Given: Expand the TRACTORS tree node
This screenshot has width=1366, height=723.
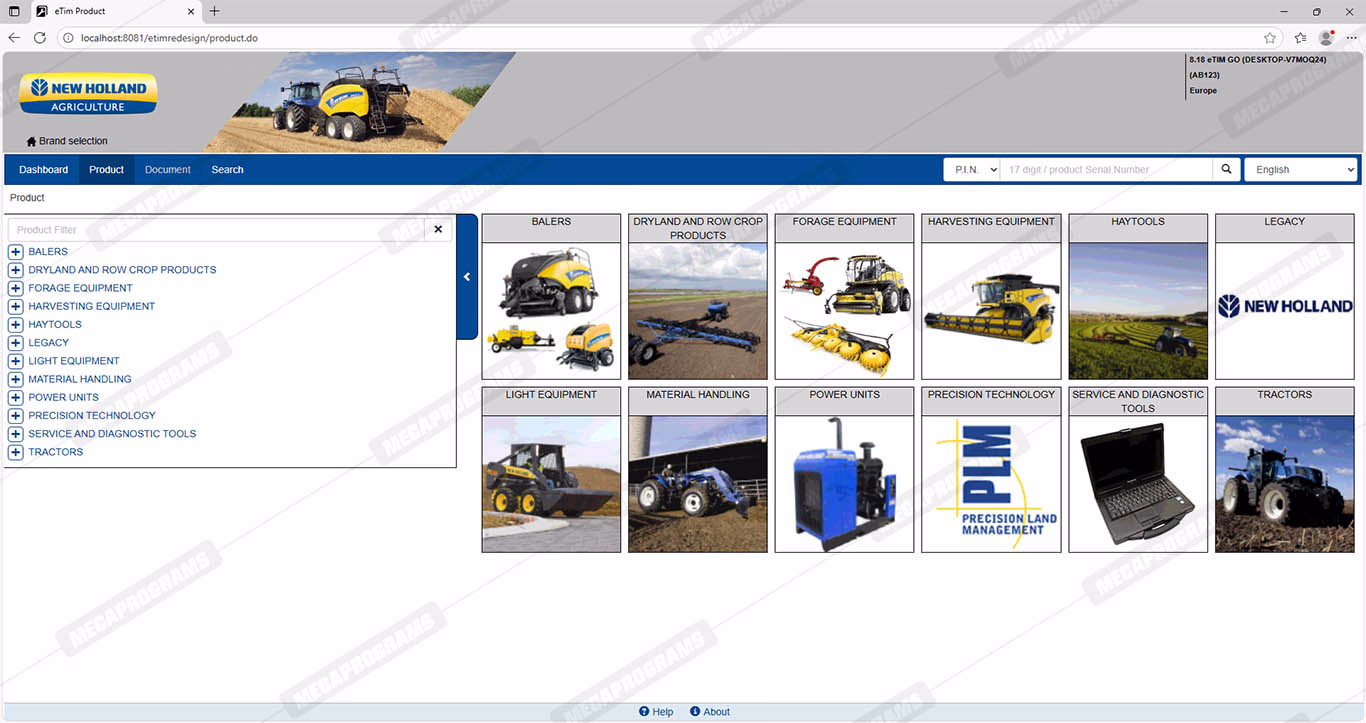Looking at the screenshot, I should (15, 452).
